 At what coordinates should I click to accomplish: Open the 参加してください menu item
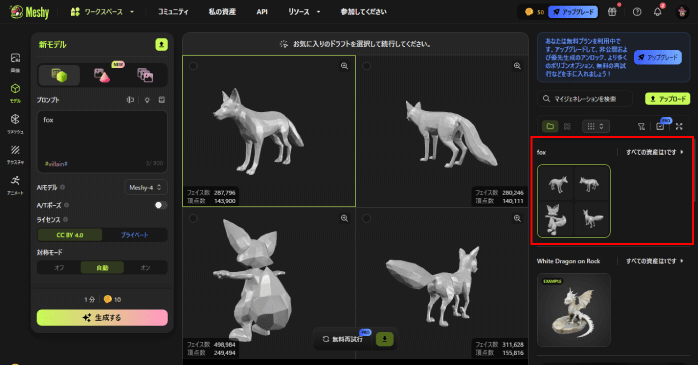coord(363,12)
